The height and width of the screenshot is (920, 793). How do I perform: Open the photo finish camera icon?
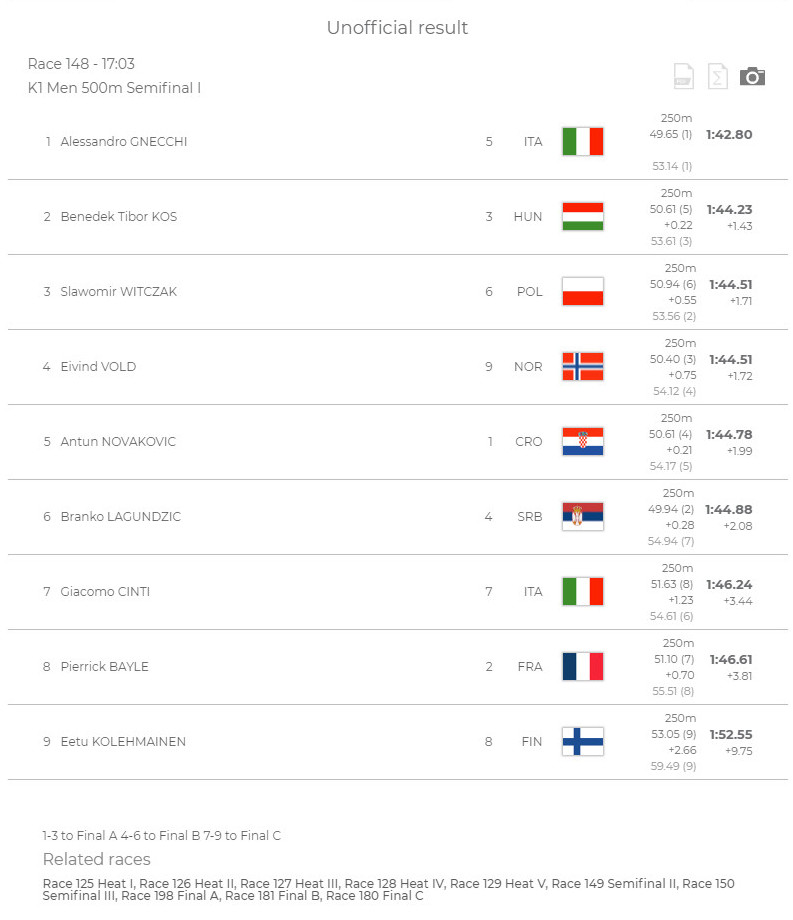click(752, 76)
